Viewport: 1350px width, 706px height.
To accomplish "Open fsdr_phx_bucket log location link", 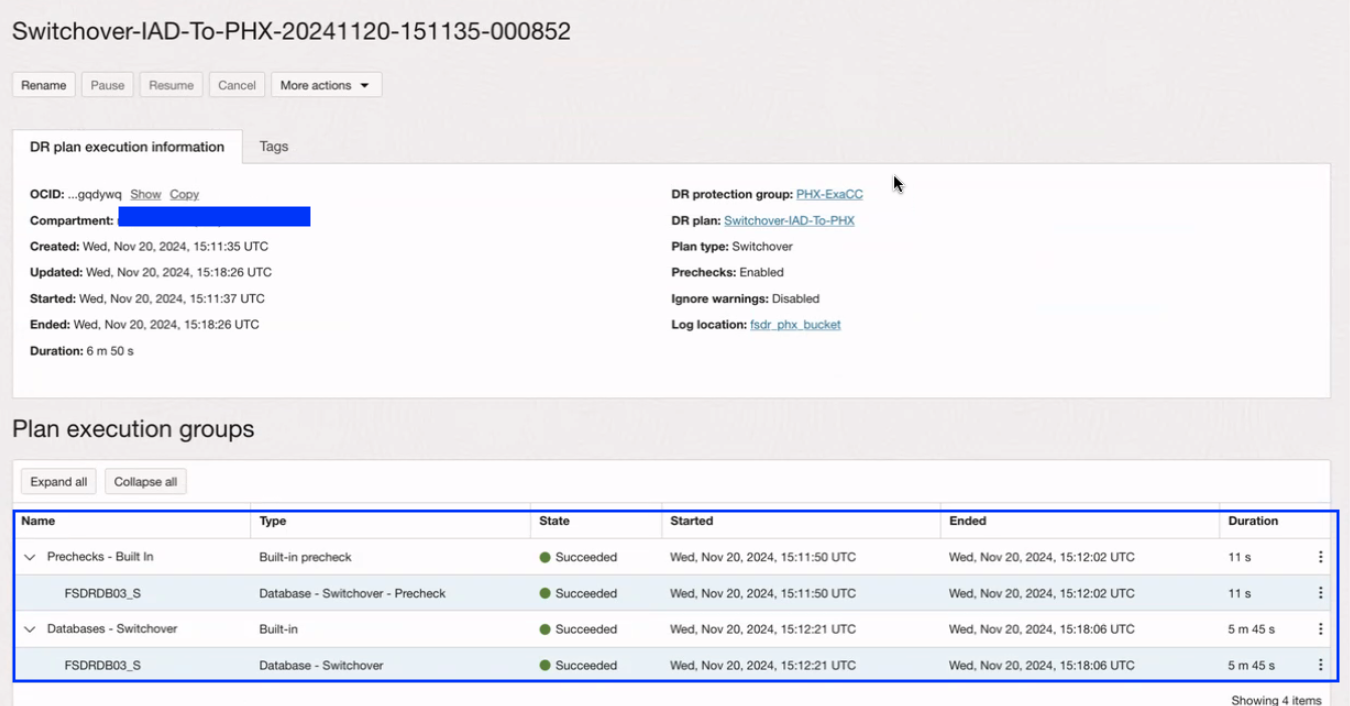I will click(x=795, y=324).
